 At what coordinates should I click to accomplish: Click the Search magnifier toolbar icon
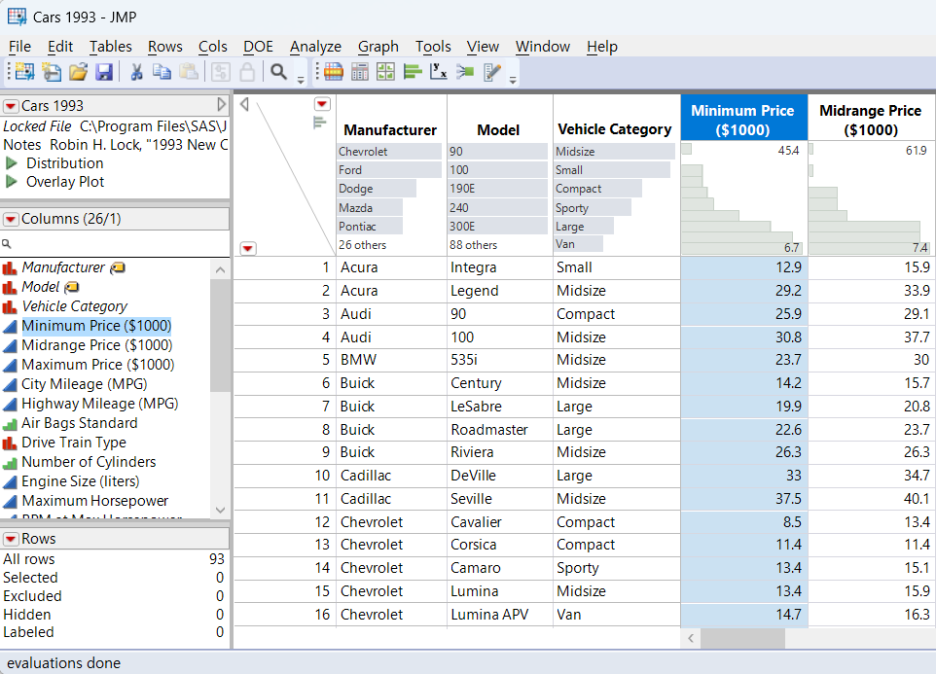[278, 72]
